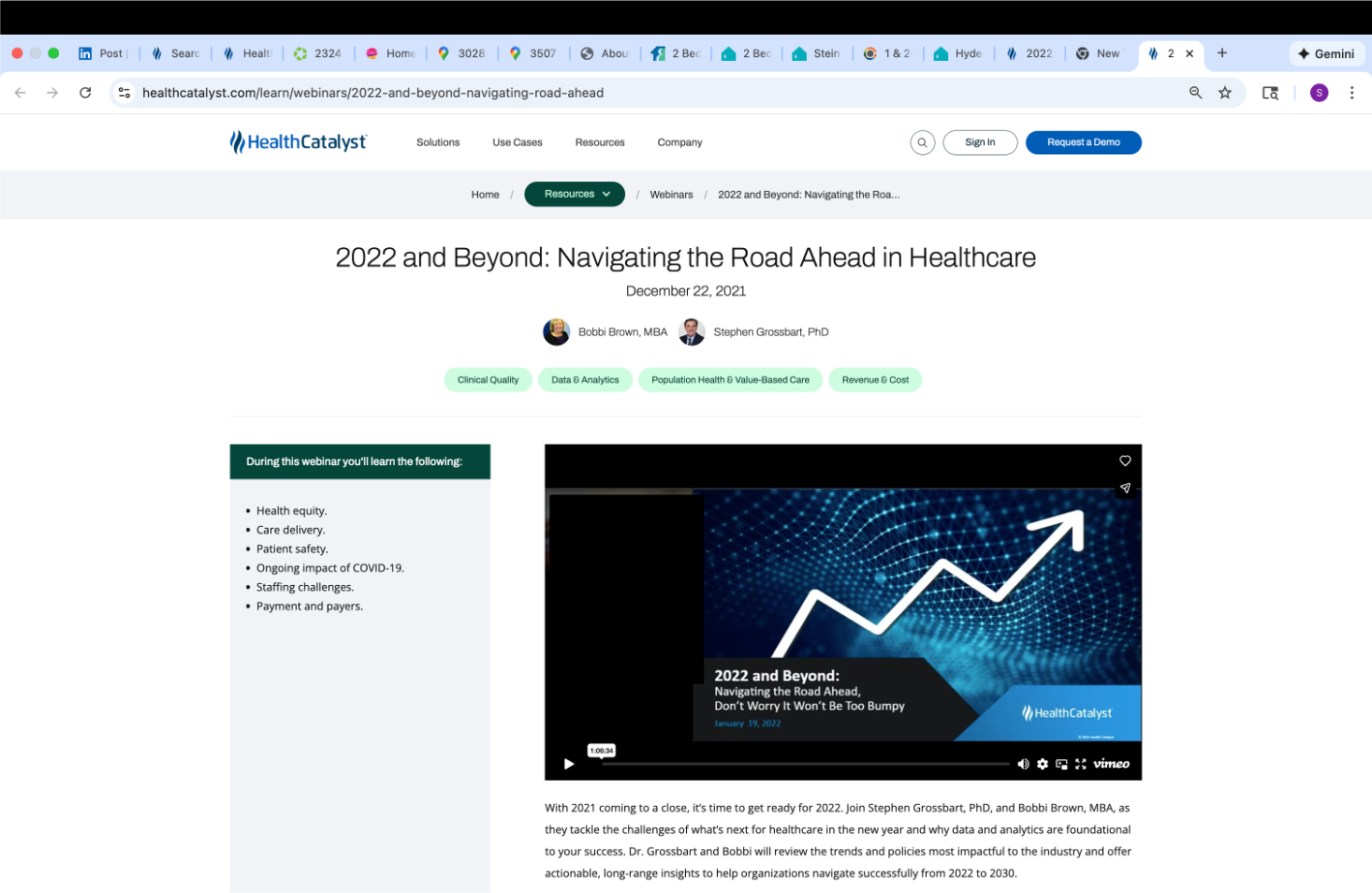This screenshot has width=1372, height=893.
Task: Click Bobbi Brown's avatar photo
Action: pyautogui.click(x=557, y=332)
